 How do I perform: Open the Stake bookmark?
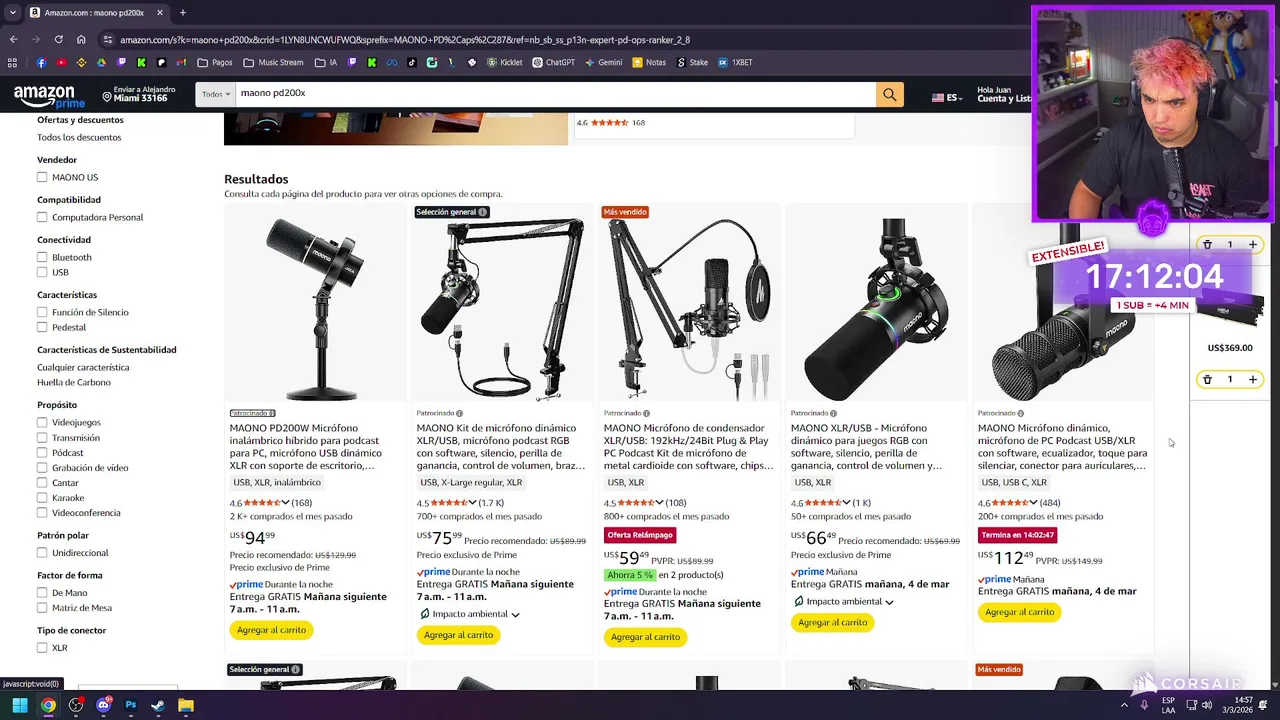pos(692,62)
